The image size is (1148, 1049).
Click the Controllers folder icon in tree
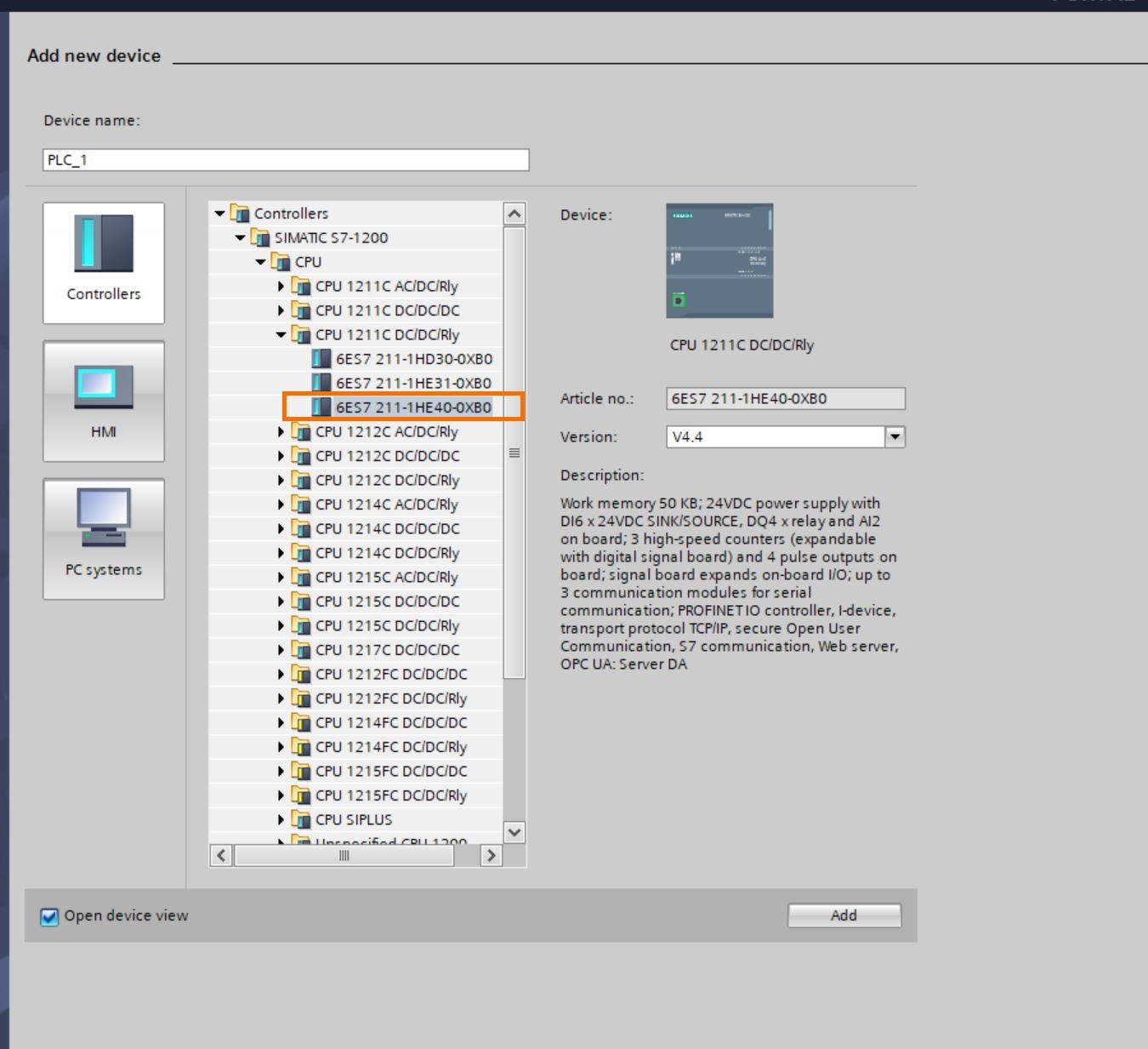point(240,214)
